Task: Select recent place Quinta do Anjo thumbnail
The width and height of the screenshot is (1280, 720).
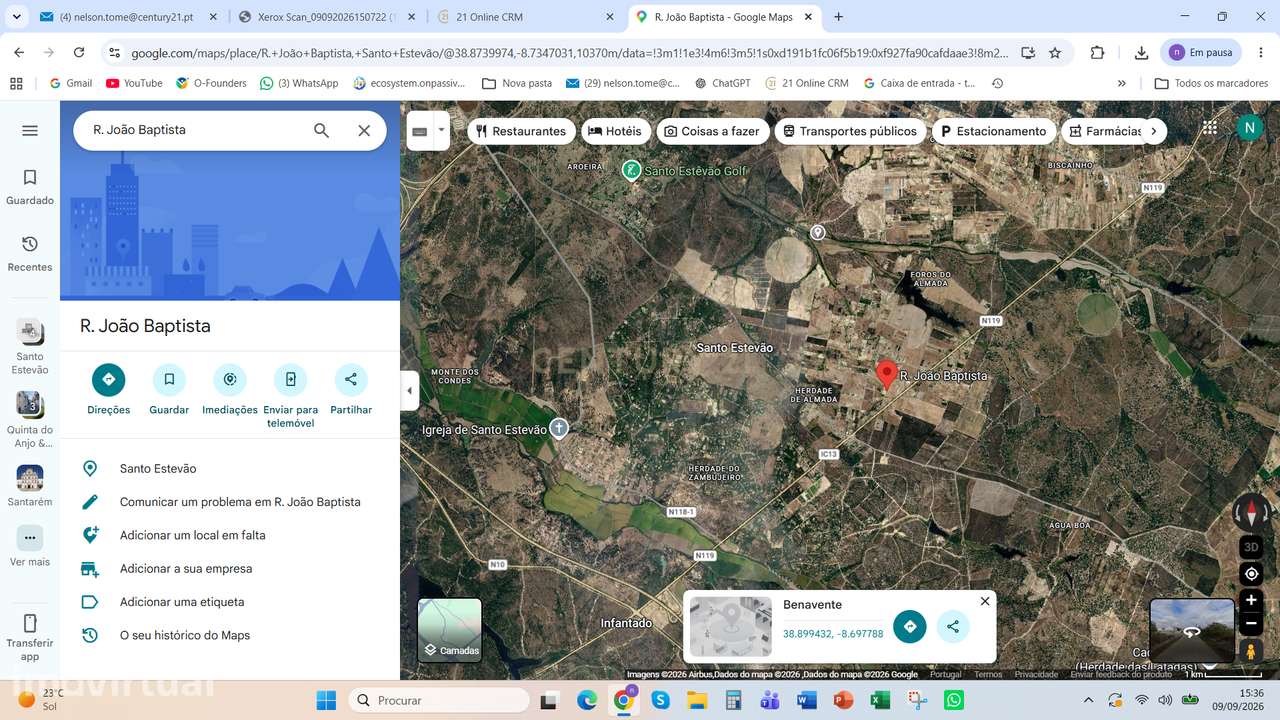Action: click(x=30, y=404)
